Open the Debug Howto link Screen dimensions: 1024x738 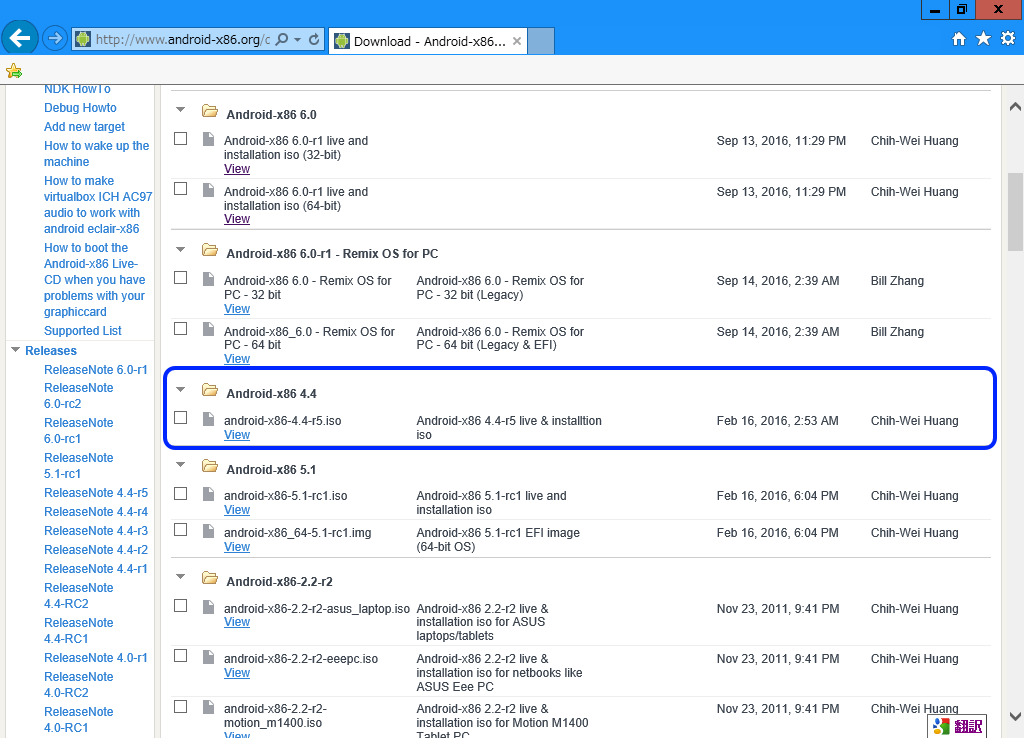coord(80,108)
